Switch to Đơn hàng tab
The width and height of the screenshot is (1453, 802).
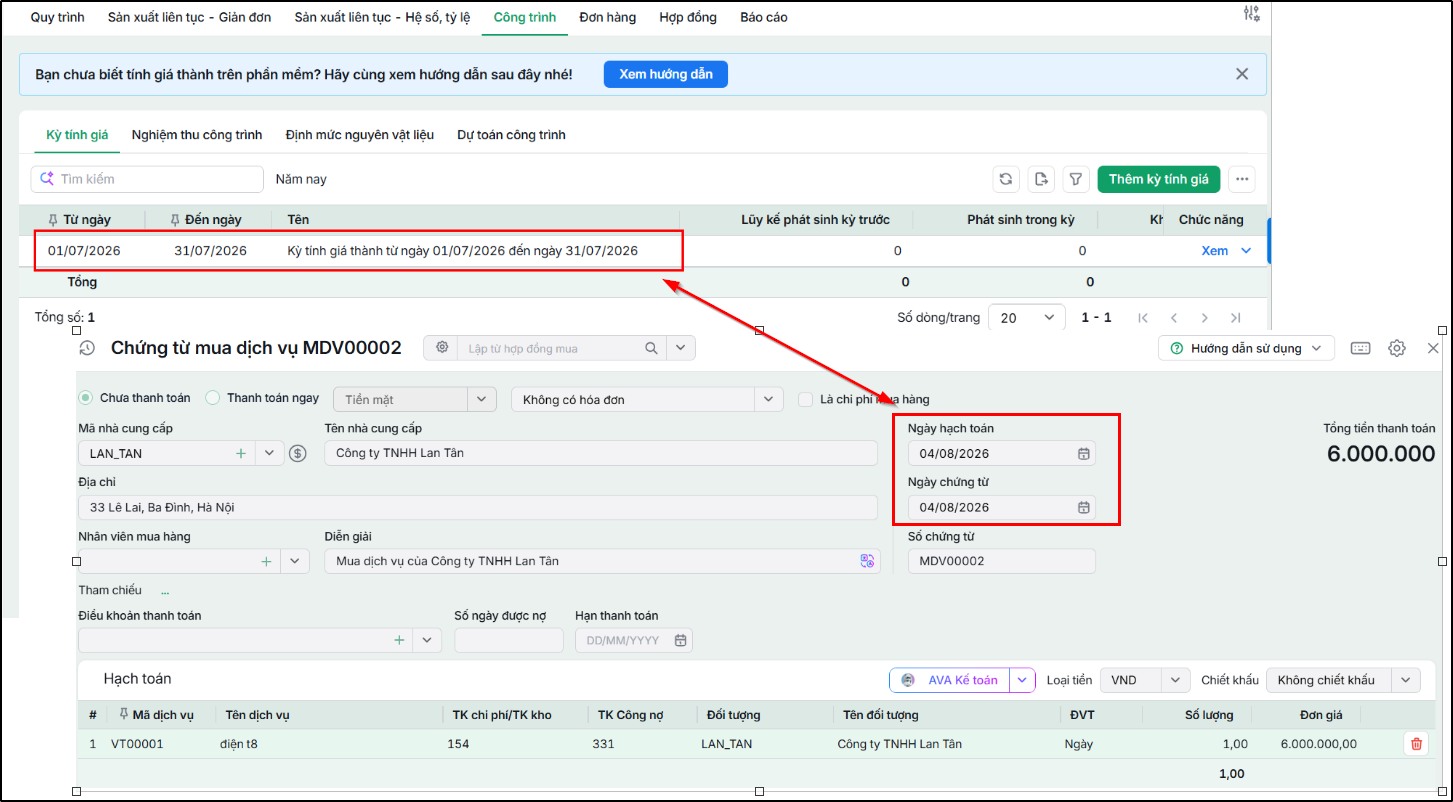click(x=608, y=17)
